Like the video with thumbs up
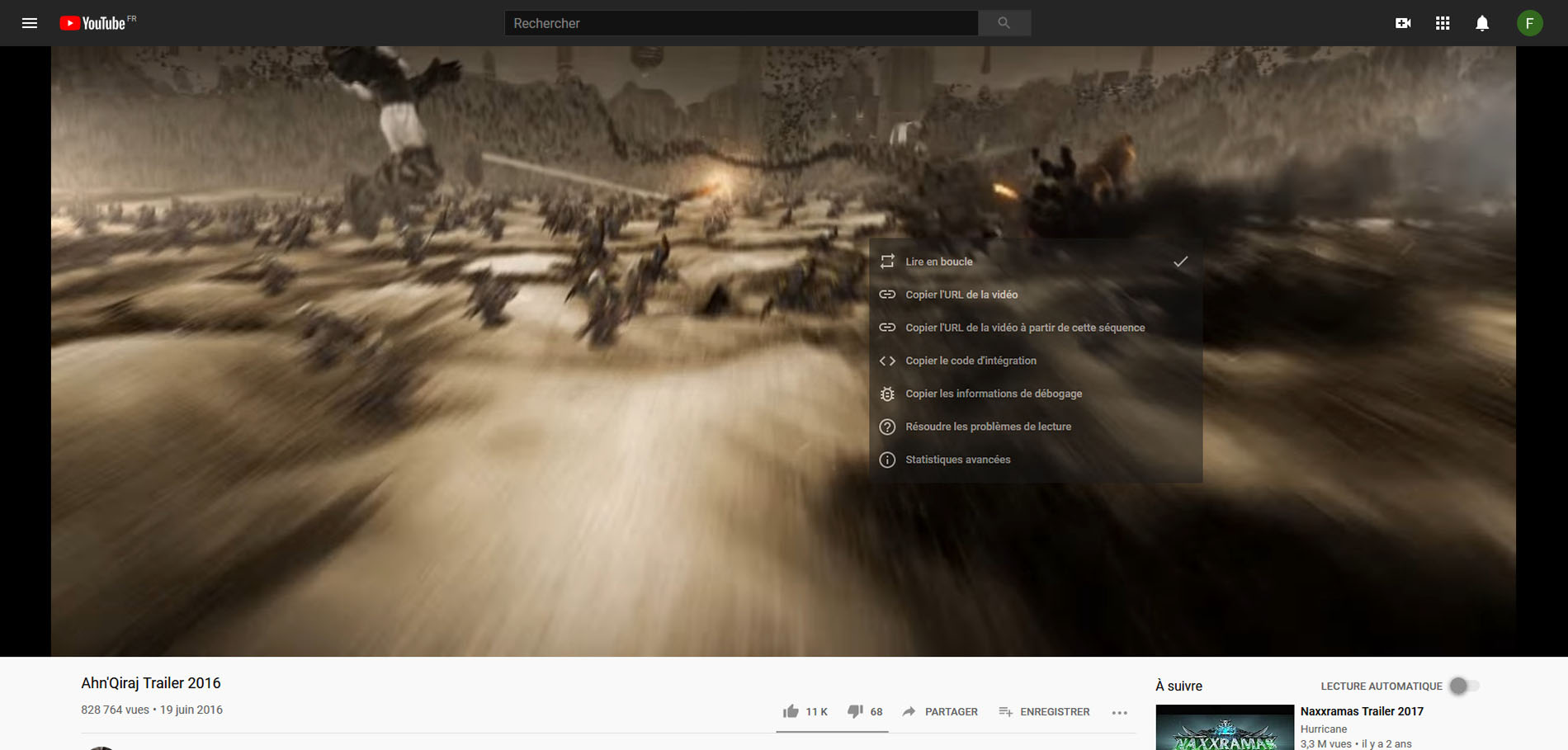This screenshot has height=750, width=1568. [805, 711]
